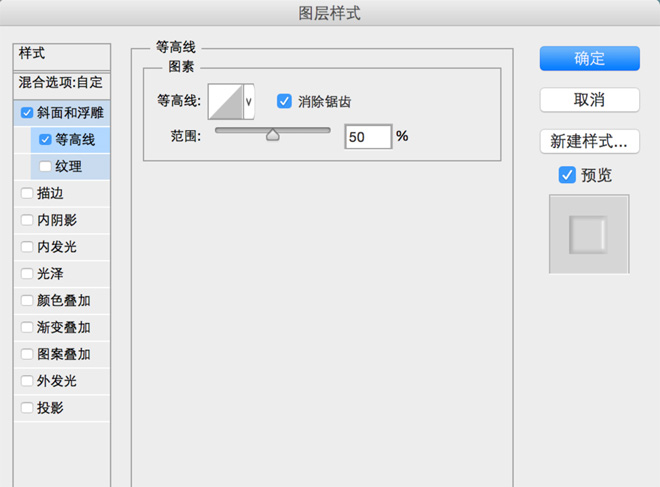Click the style preview thumbnail

pos(589,234)
